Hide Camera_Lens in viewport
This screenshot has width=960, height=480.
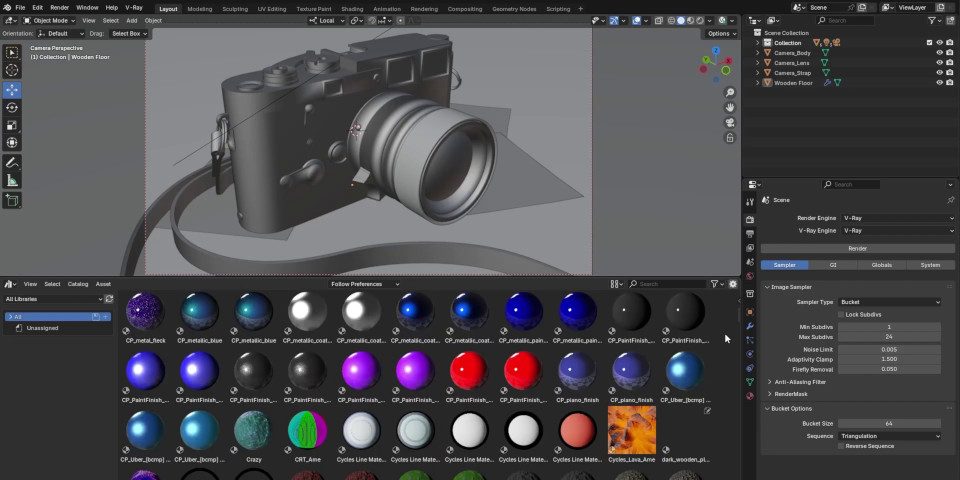pos(939,62)
